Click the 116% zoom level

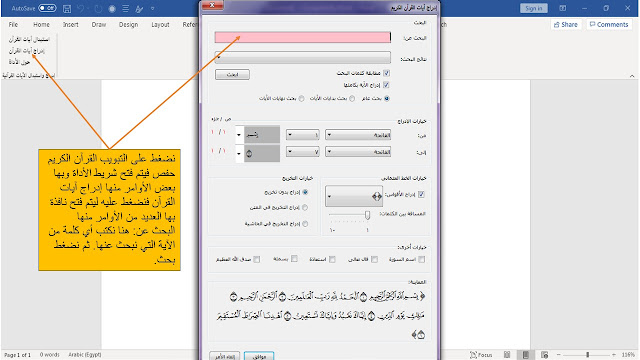pos(629,355)
